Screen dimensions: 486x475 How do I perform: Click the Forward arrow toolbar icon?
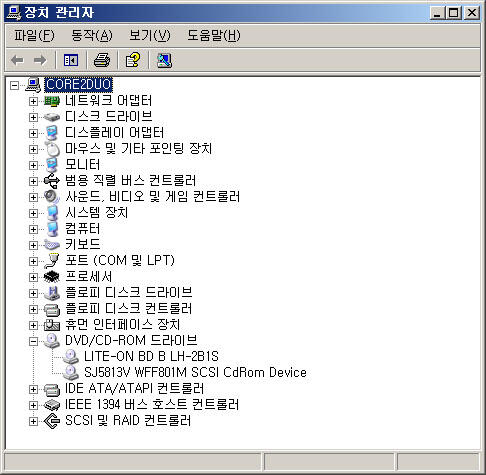point(40,60)
